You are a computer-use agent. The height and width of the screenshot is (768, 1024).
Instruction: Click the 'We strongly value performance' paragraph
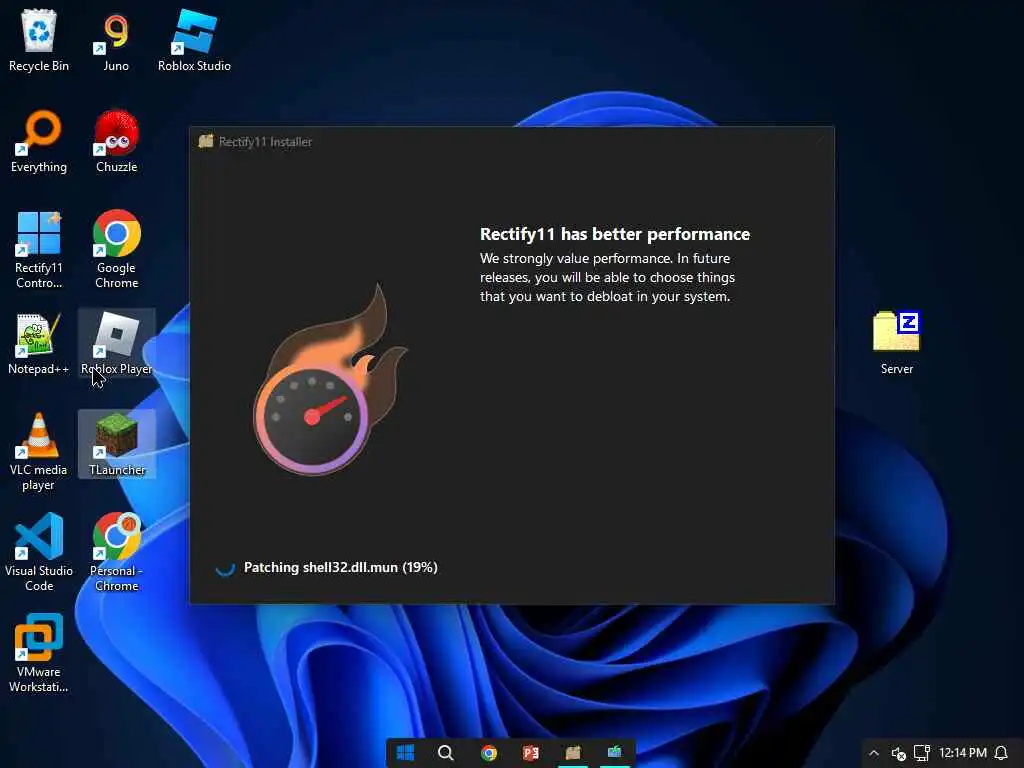tap(607, 278)
